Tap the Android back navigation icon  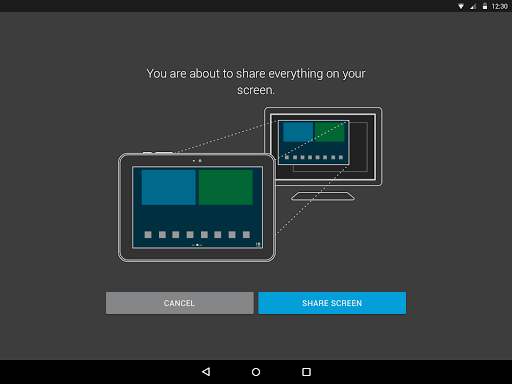(206, 372)
